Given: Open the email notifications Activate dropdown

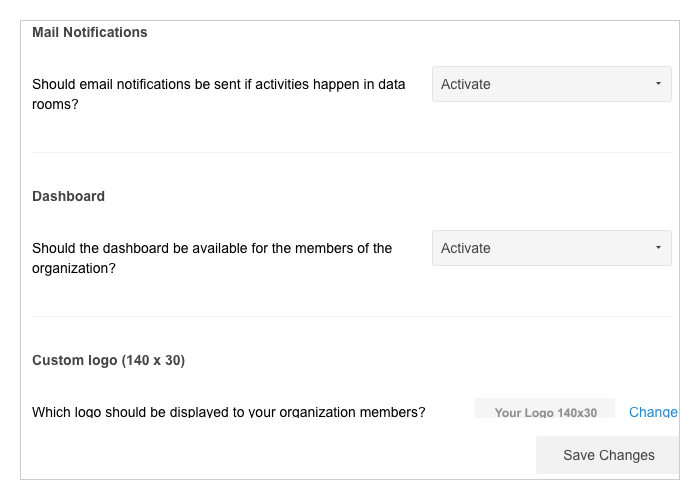Looking at the screenshot, I should tap(551, 84).
